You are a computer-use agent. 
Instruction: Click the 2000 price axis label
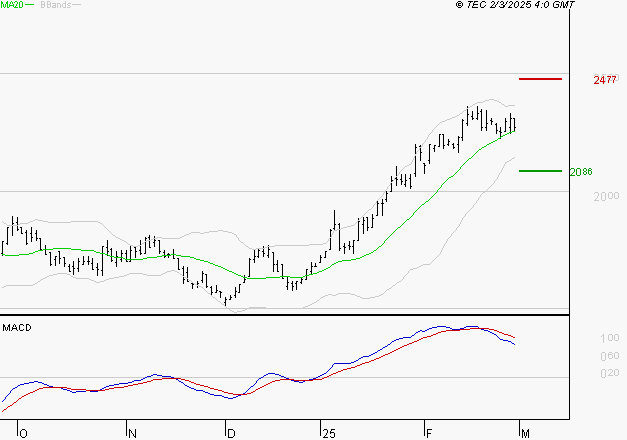[x=606, y=196]
